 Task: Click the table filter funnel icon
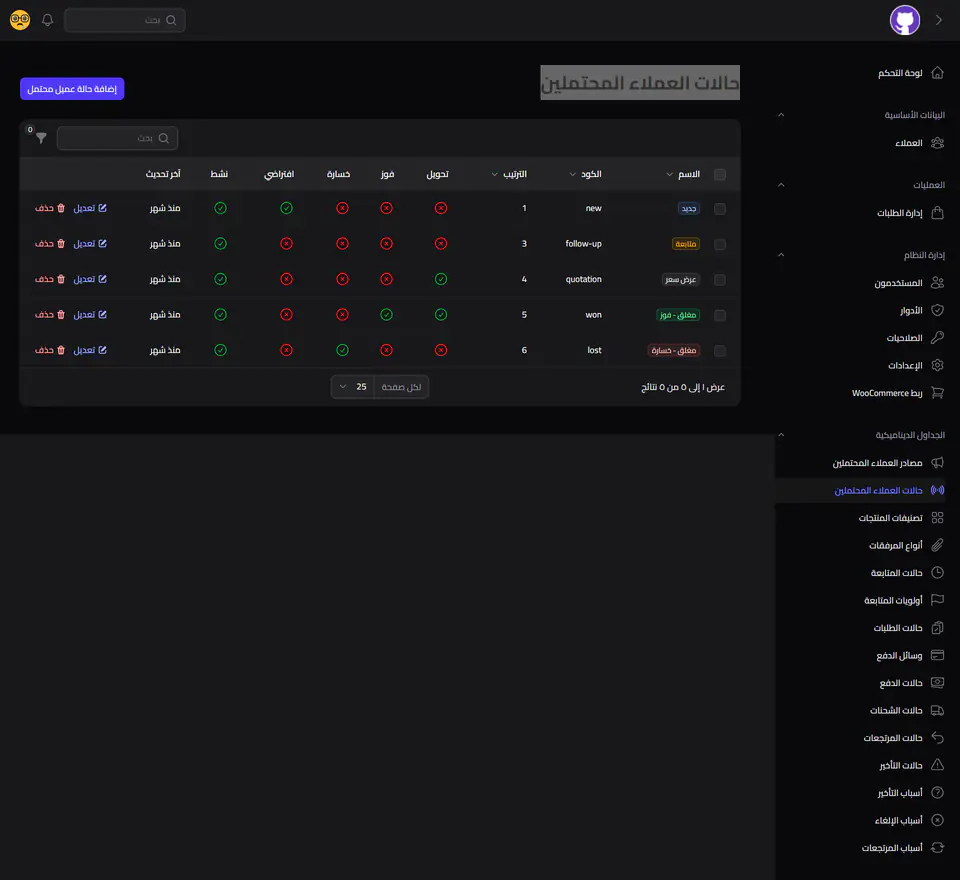41,138
